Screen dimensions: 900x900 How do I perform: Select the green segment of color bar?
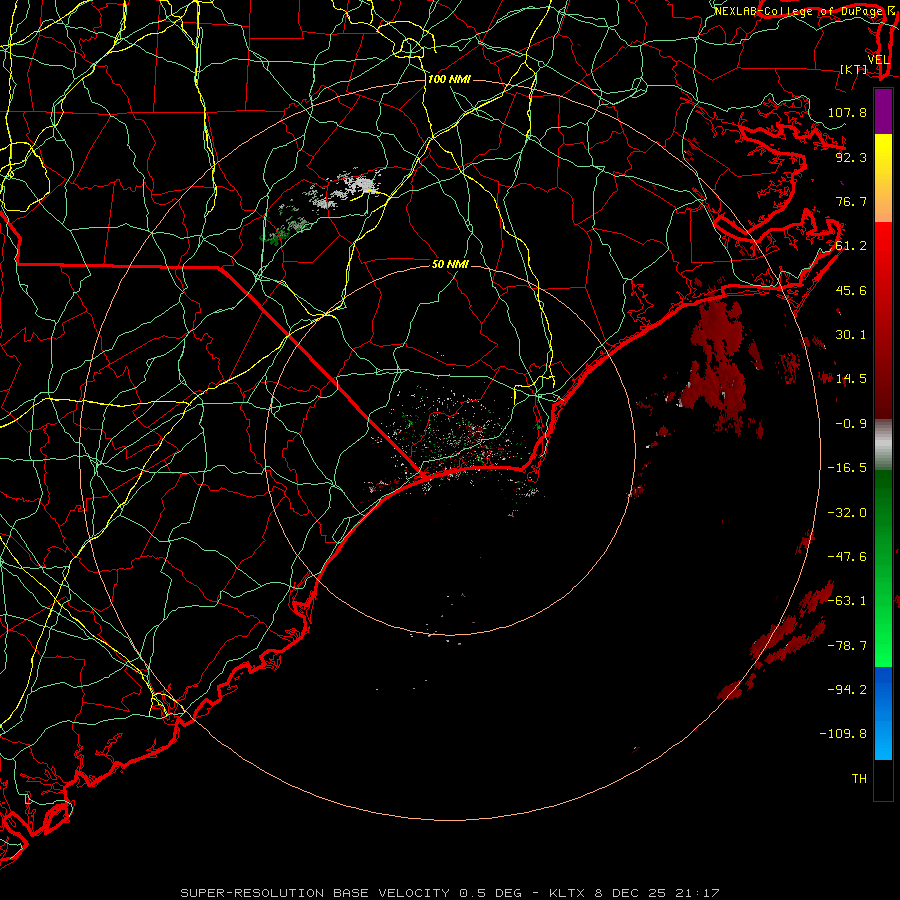pos(883,568)
